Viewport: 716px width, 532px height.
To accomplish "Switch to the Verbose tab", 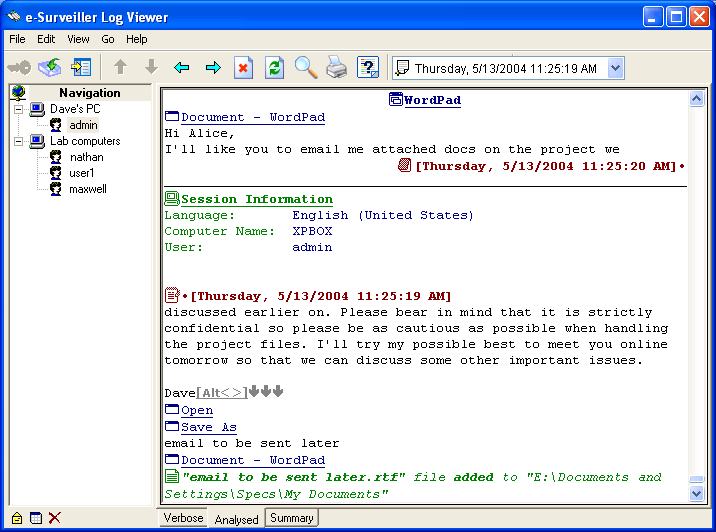I will tap(183, 518).
